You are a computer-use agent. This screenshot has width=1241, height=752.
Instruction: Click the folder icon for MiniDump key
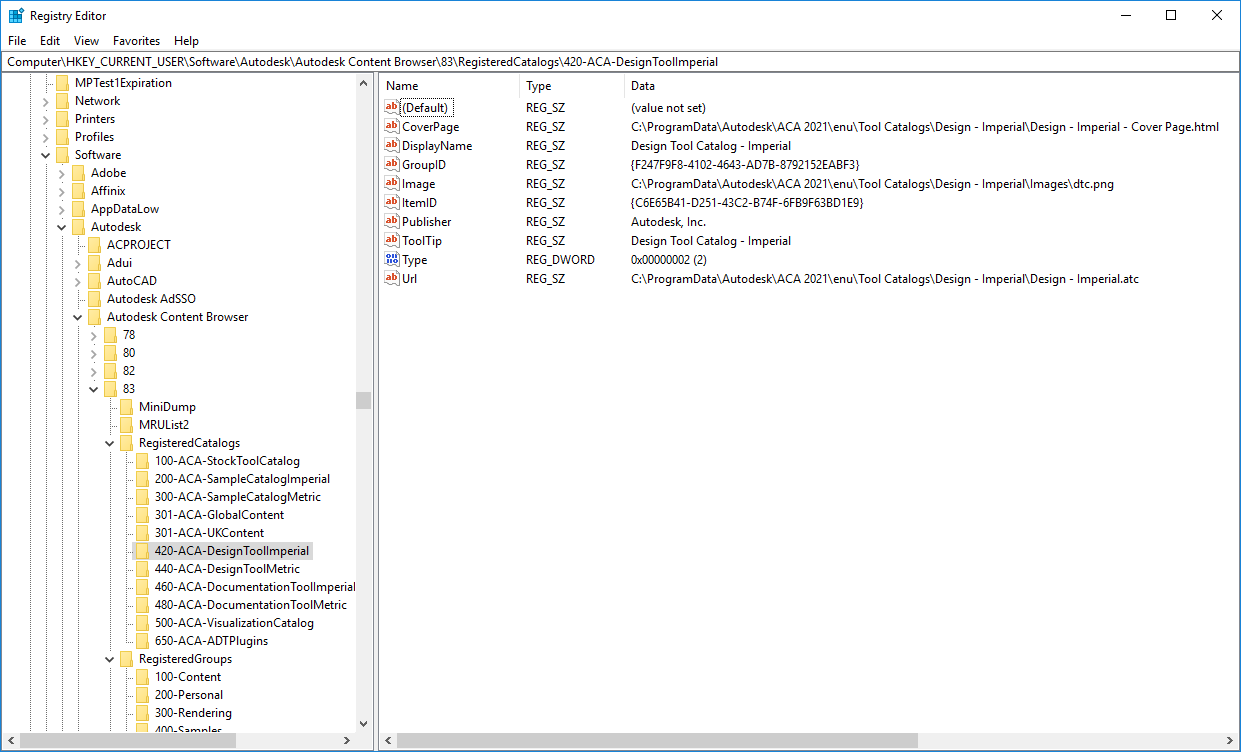(126, 406)
